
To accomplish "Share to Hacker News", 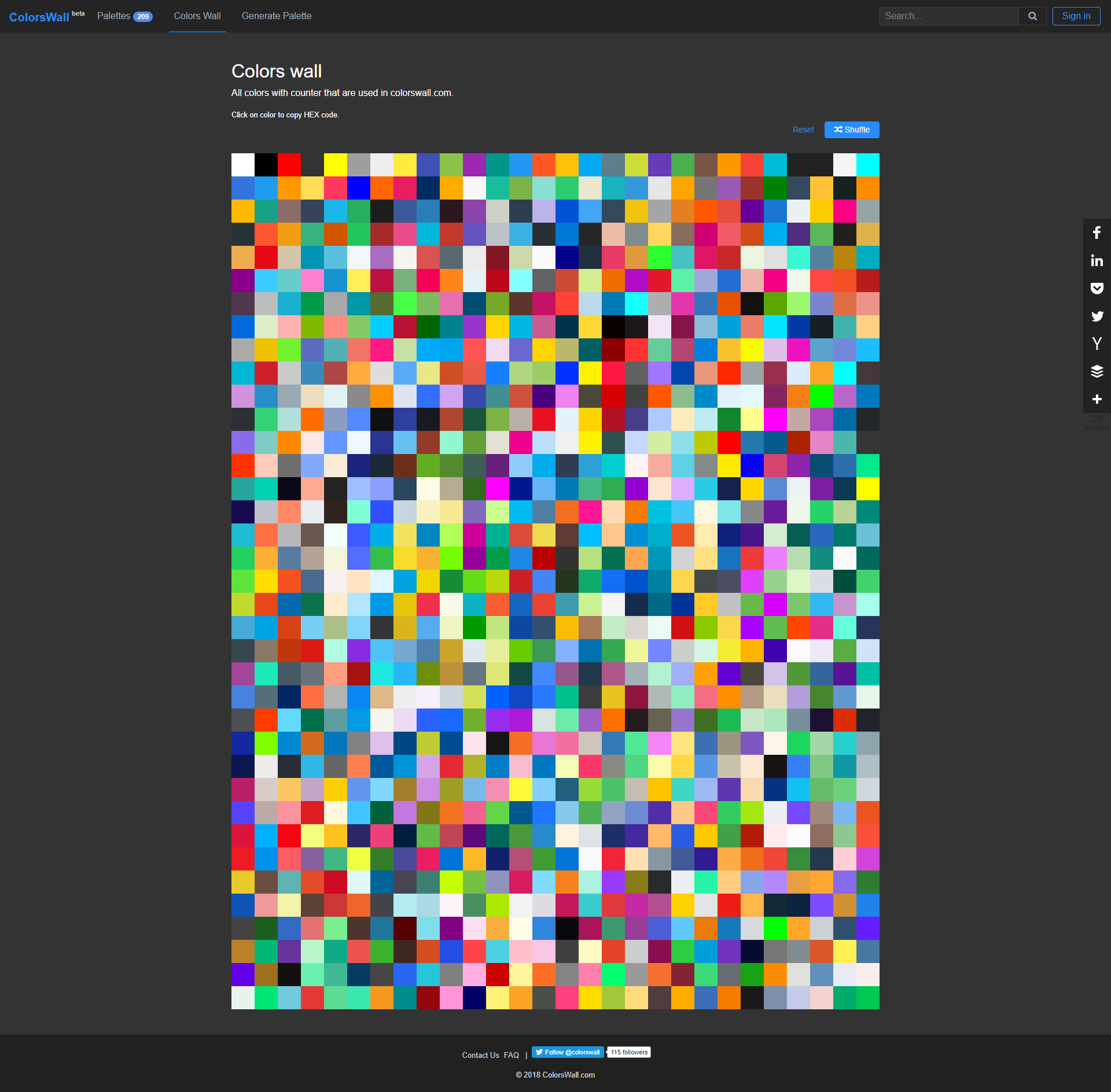I will coord(1097,344).
